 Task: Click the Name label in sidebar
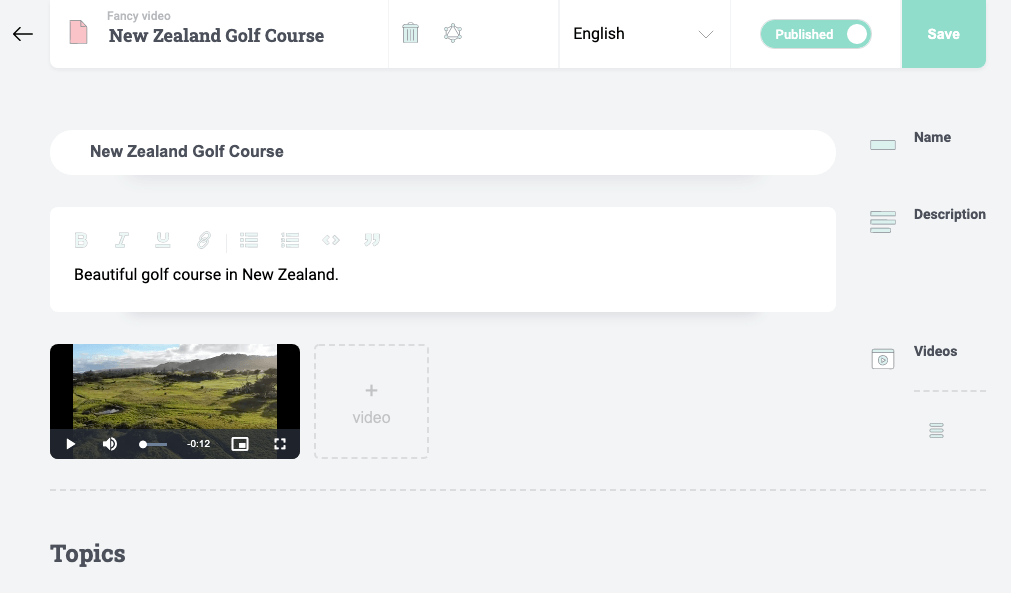(x=932, y=137)
